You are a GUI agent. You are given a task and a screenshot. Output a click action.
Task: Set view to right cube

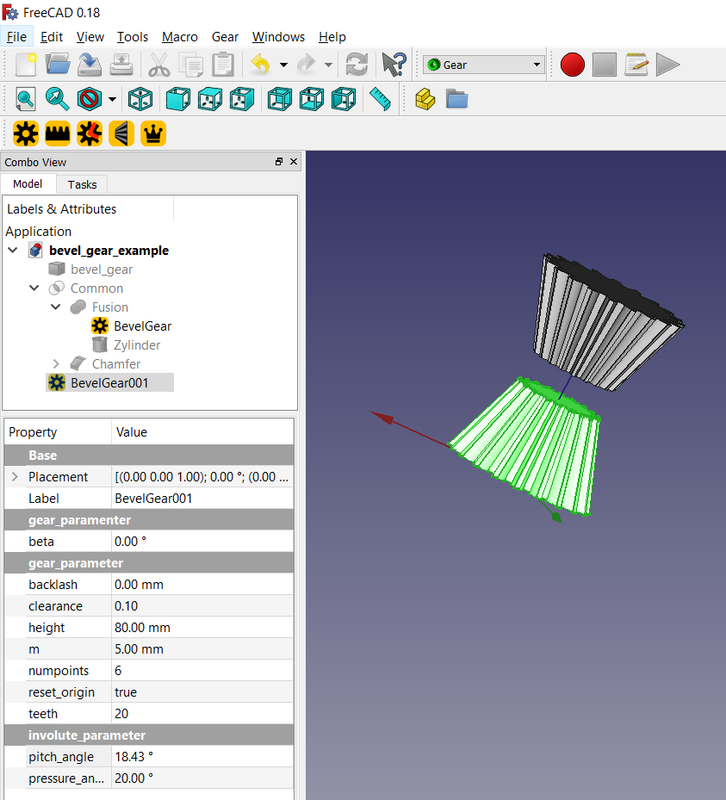(x=242, y=99)
